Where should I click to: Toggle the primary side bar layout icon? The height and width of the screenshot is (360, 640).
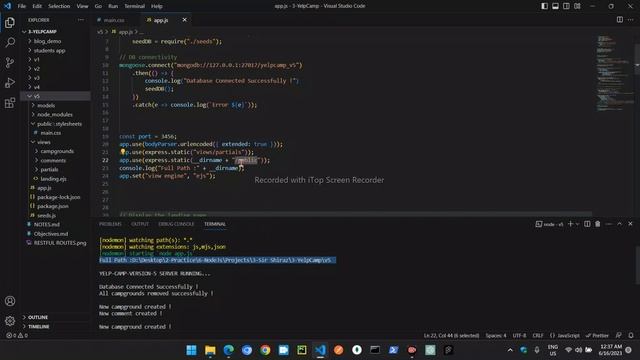544,6
